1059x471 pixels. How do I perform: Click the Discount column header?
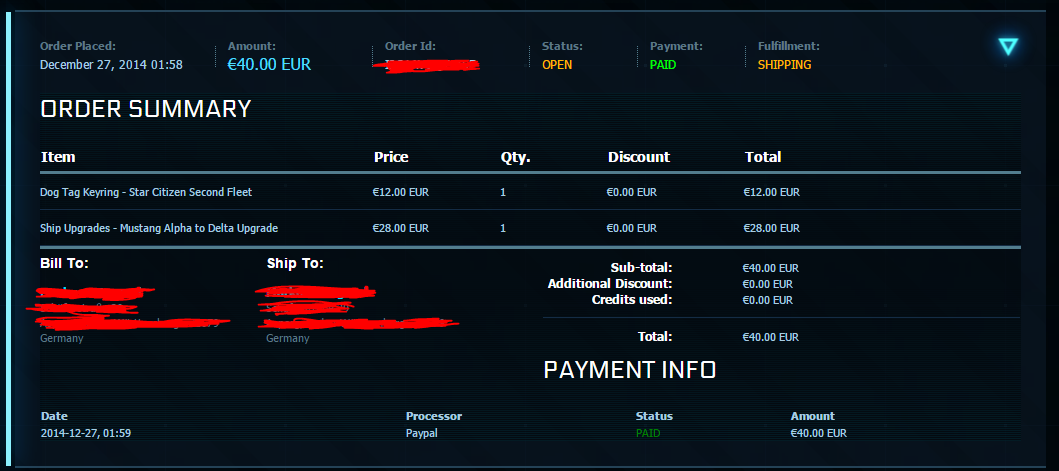638,157
